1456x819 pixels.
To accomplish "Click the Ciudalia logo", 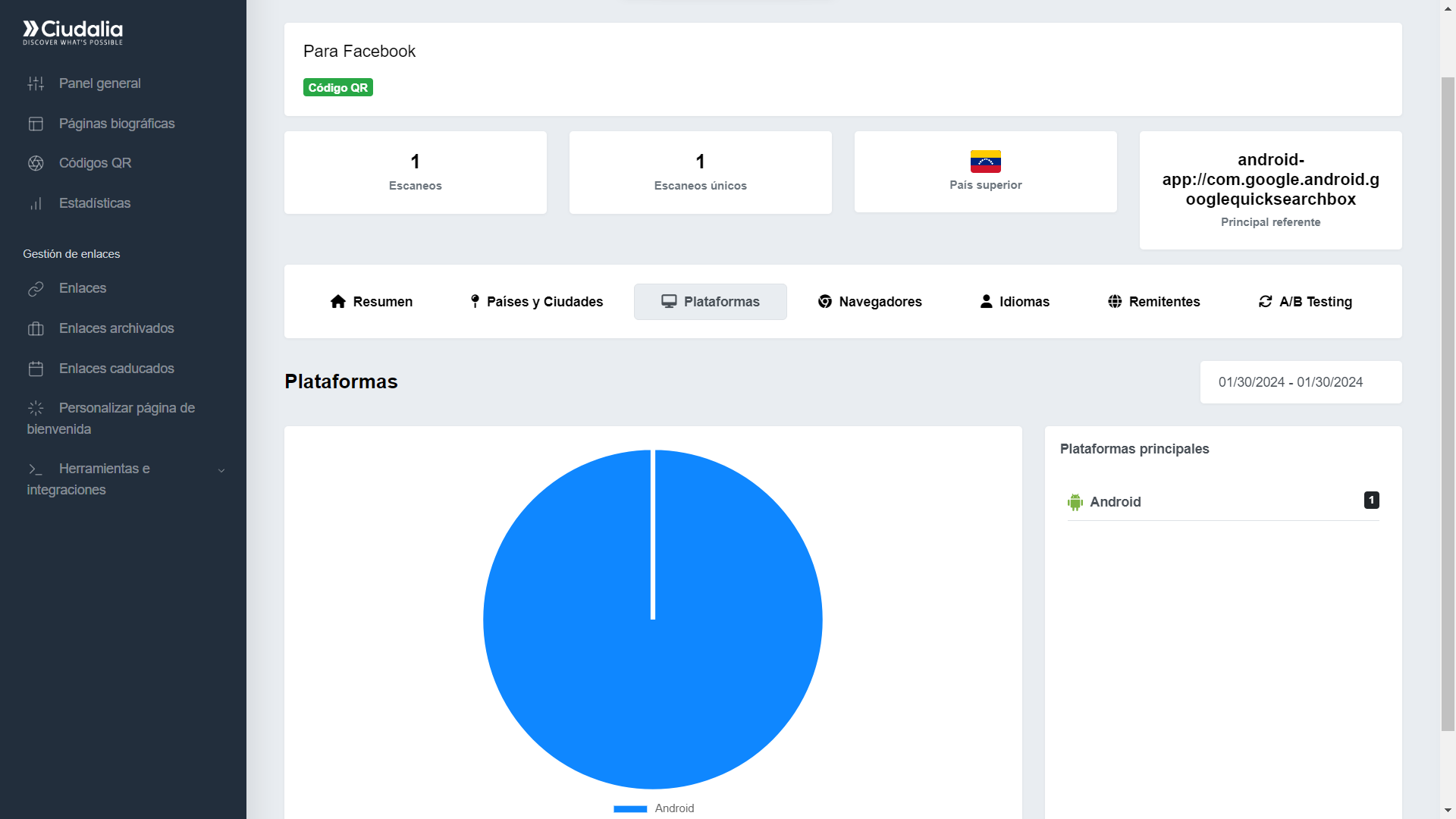I will [x=73, y=32].
